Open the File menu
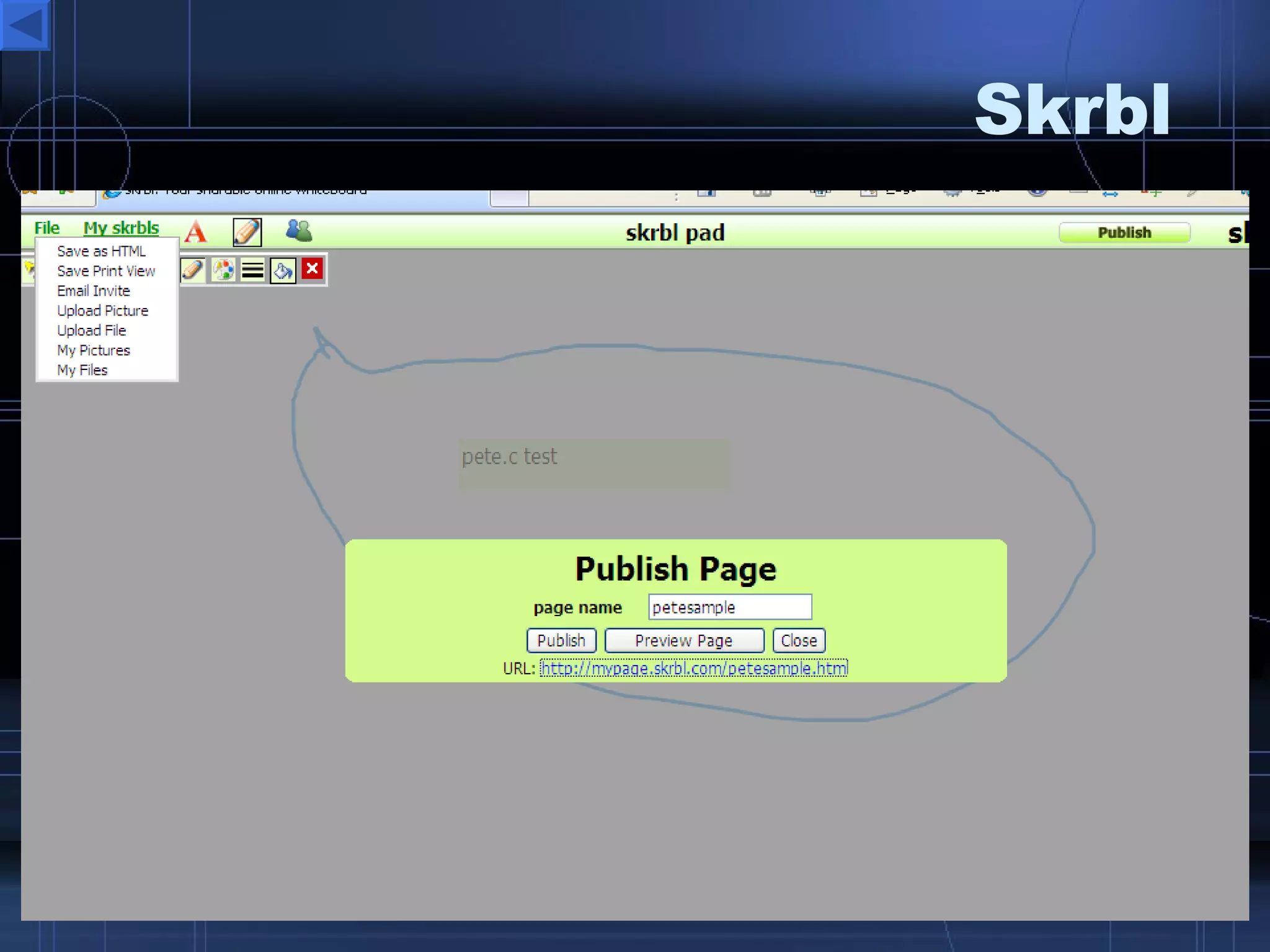This screenshot has height=952, width=1270. coord(47,228)
